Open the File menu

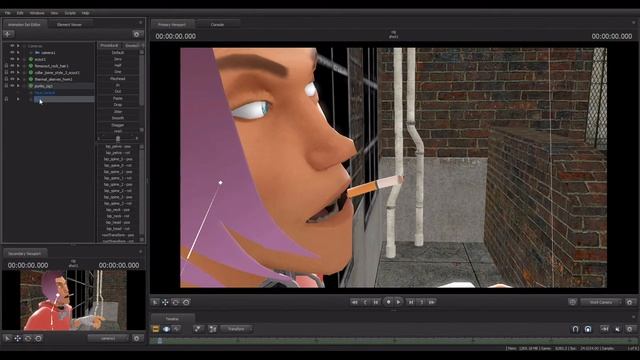pos(8,13)
